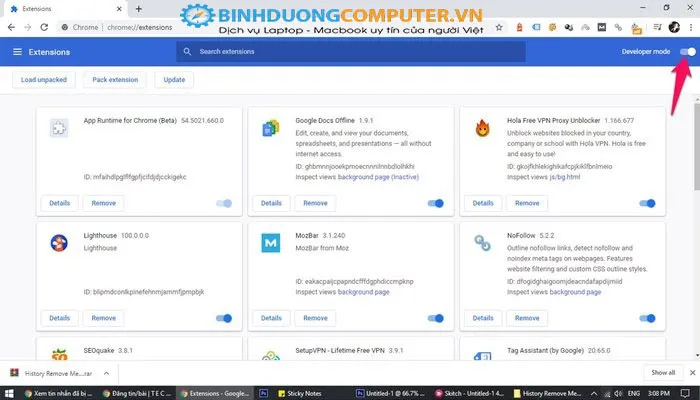Go back with the browser back arrow

11,27
